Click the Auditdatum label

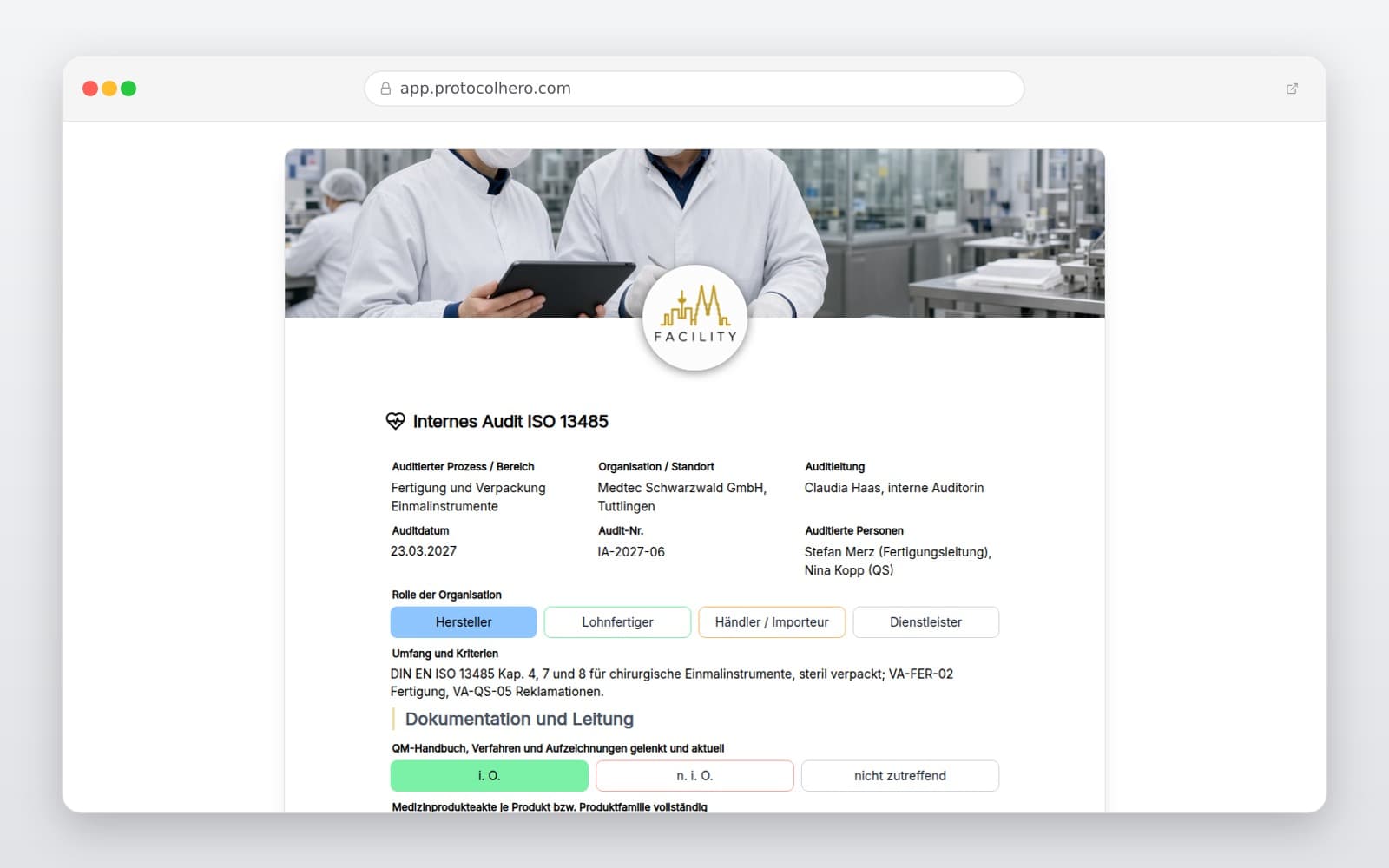pos(420,530)
